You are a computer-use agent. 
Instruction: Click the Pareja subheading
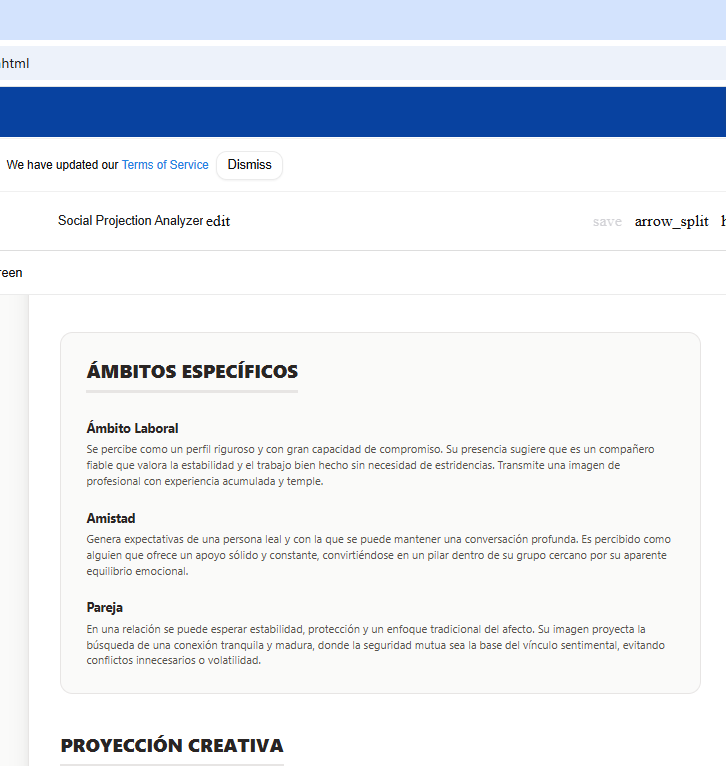pos(105,607)
